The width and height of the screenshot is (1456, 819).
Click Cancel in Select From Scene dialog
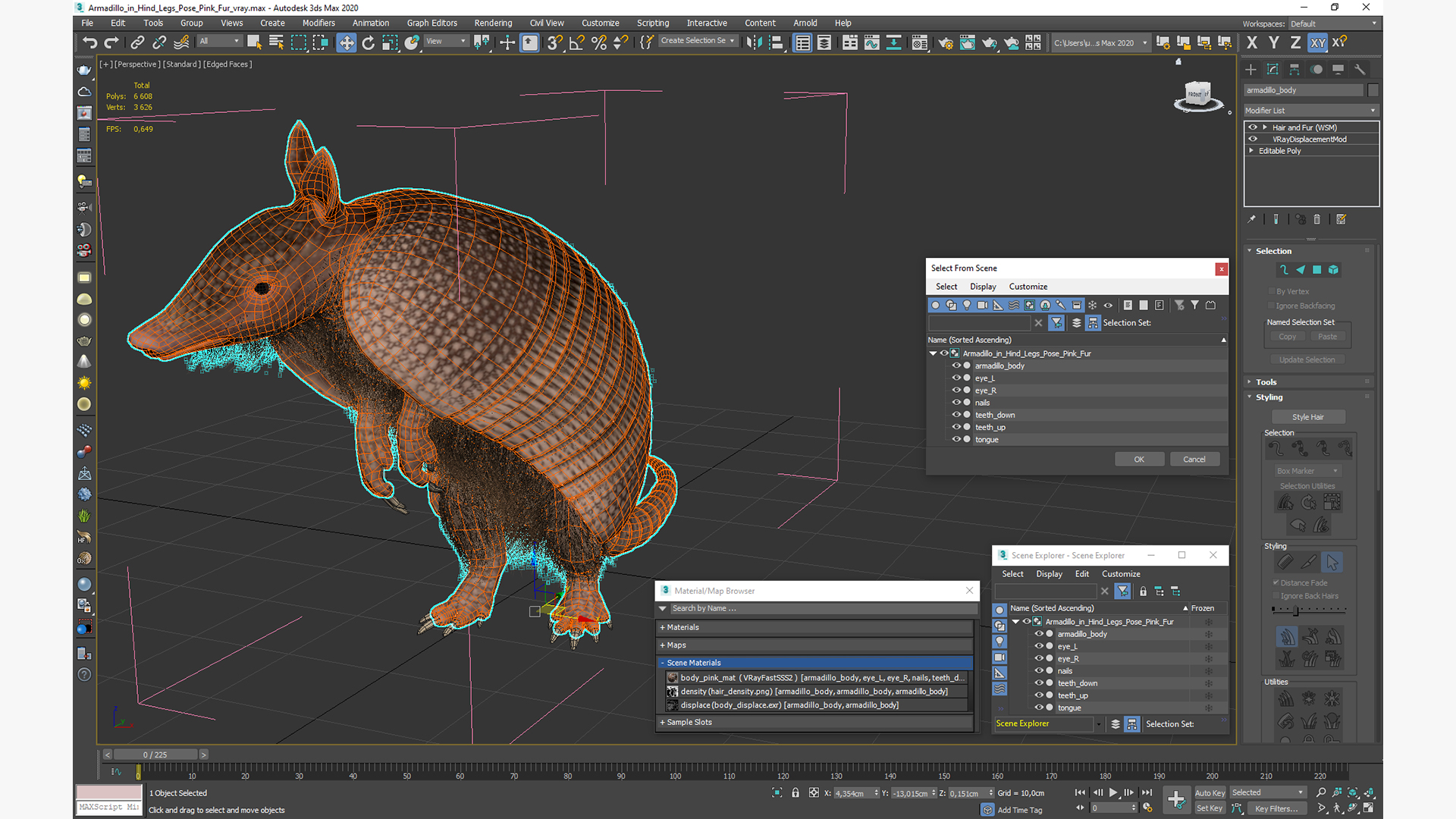click(1194, 460)
